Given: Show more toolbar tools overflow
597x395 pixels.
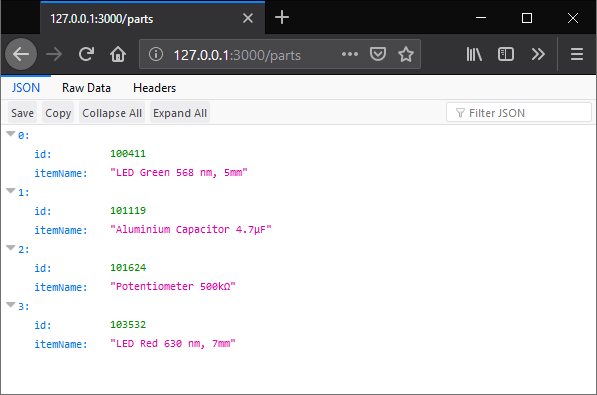Looking at the screenshot, I should (538, 54).
